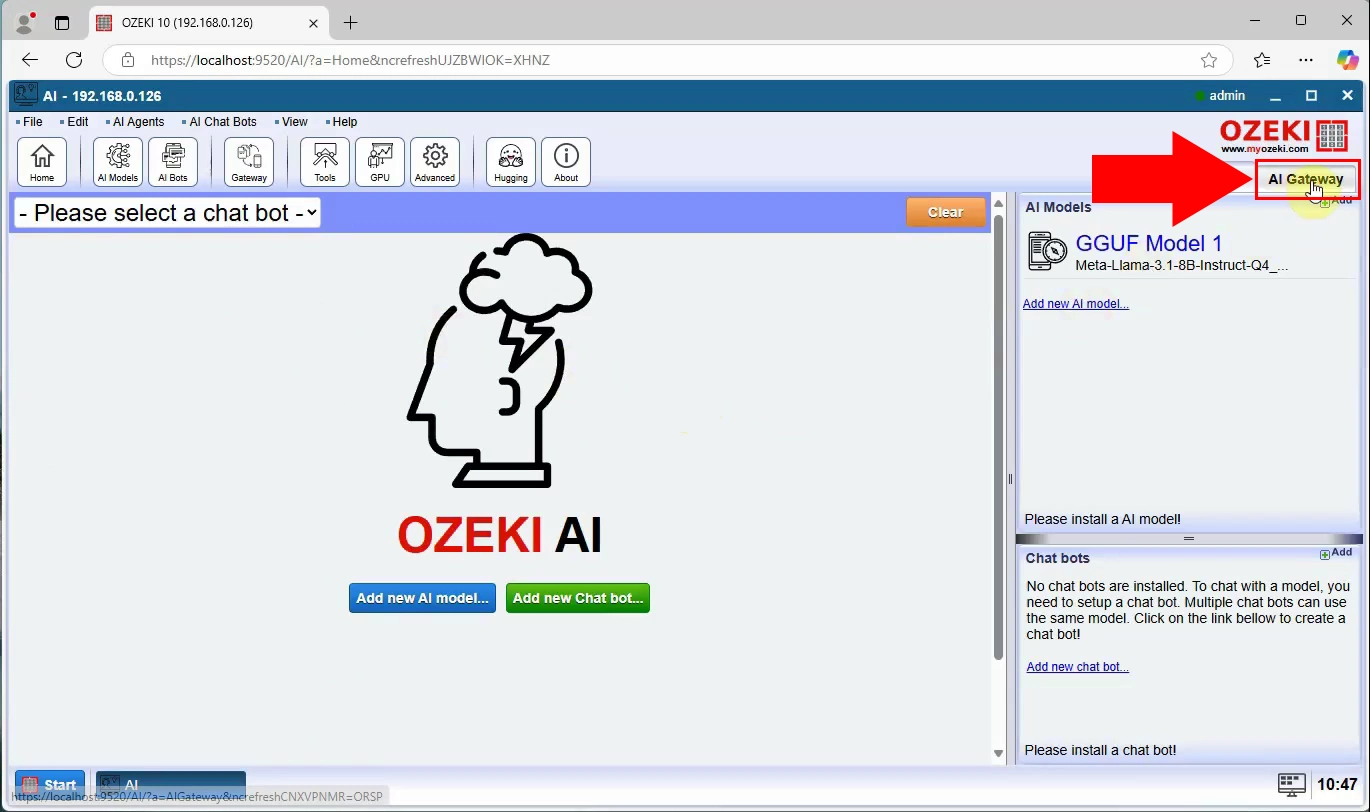View site information lock icon

[x=128, y=60]
